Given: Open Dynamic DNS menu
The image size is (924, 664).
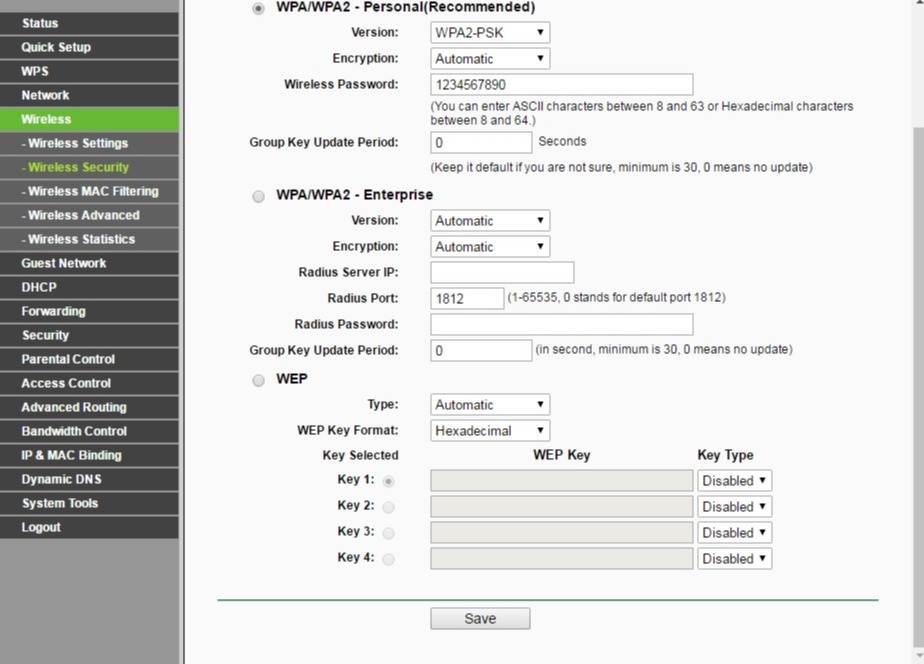Looking at the screenshot, I should pos(89,480).
